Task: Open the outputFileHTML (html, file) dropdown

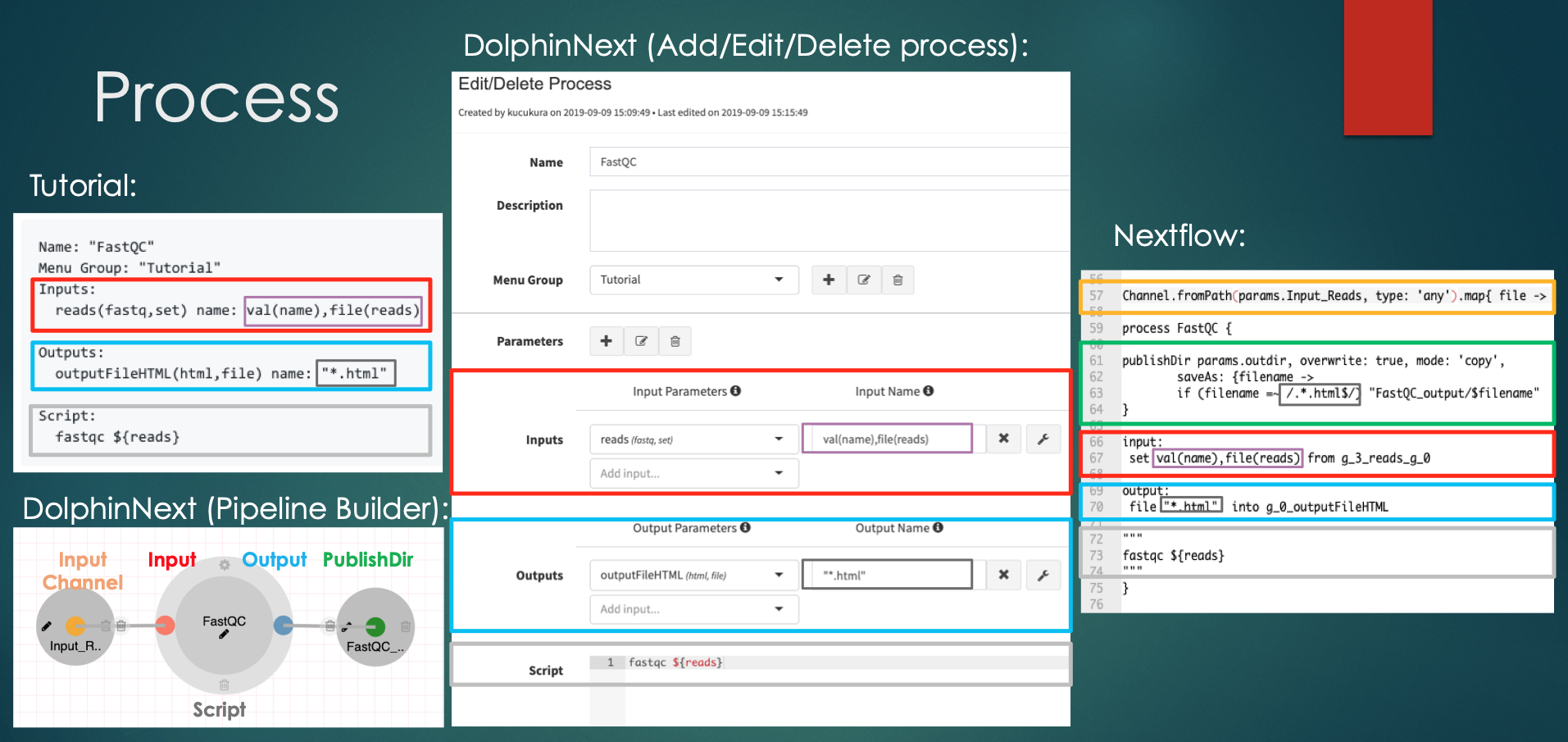Action: [x=693, y=575]
